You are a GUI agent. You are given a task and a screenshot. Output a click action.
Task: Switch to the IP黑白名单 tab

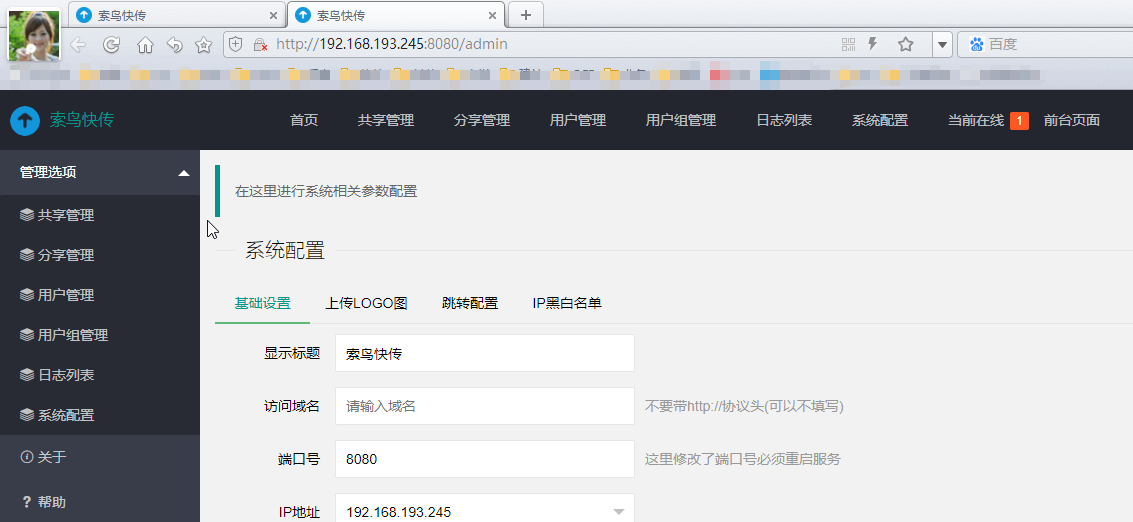(x=567, y=303)
